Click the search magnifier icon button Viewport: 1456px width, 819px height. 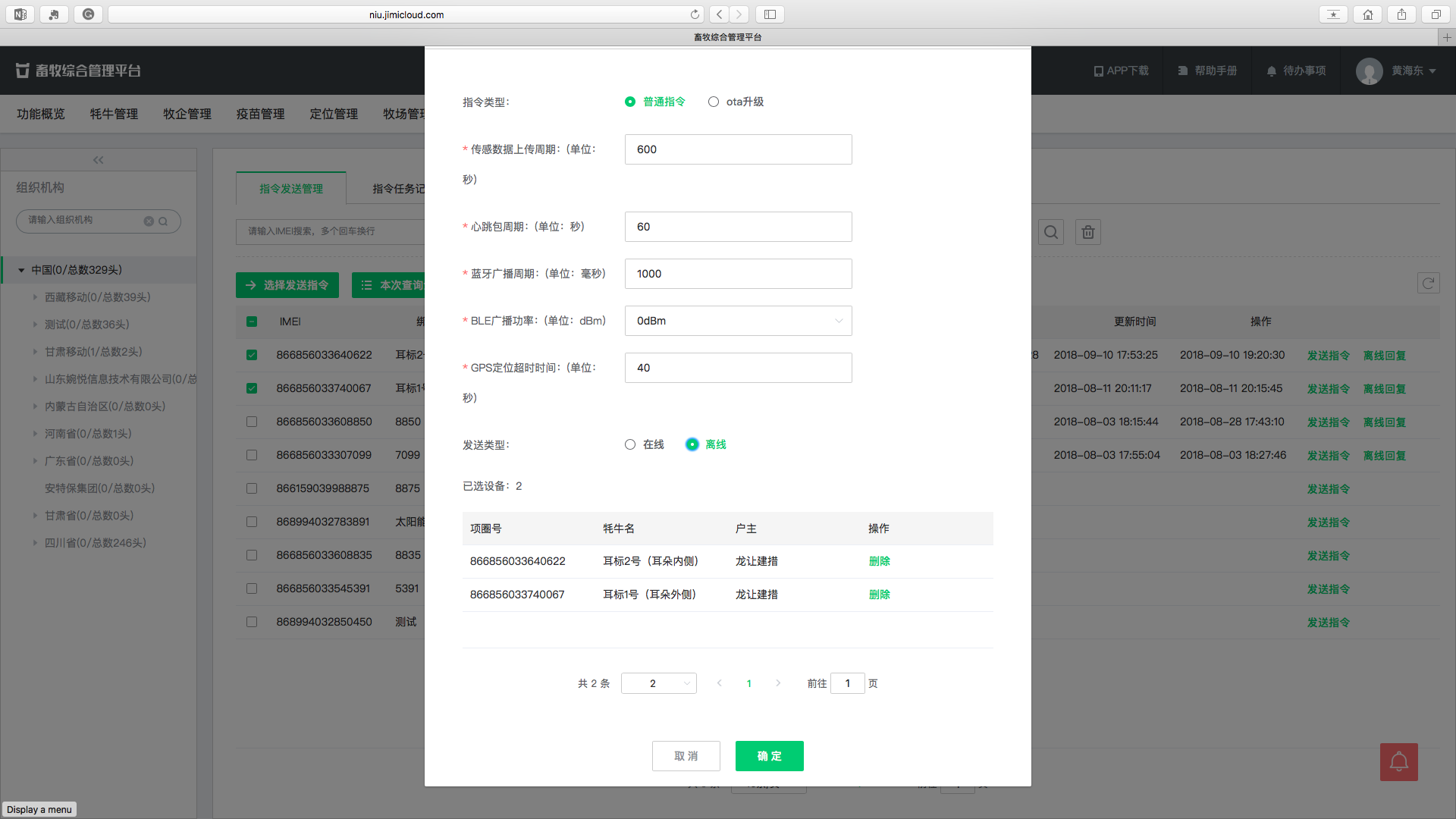(1050, 232)
